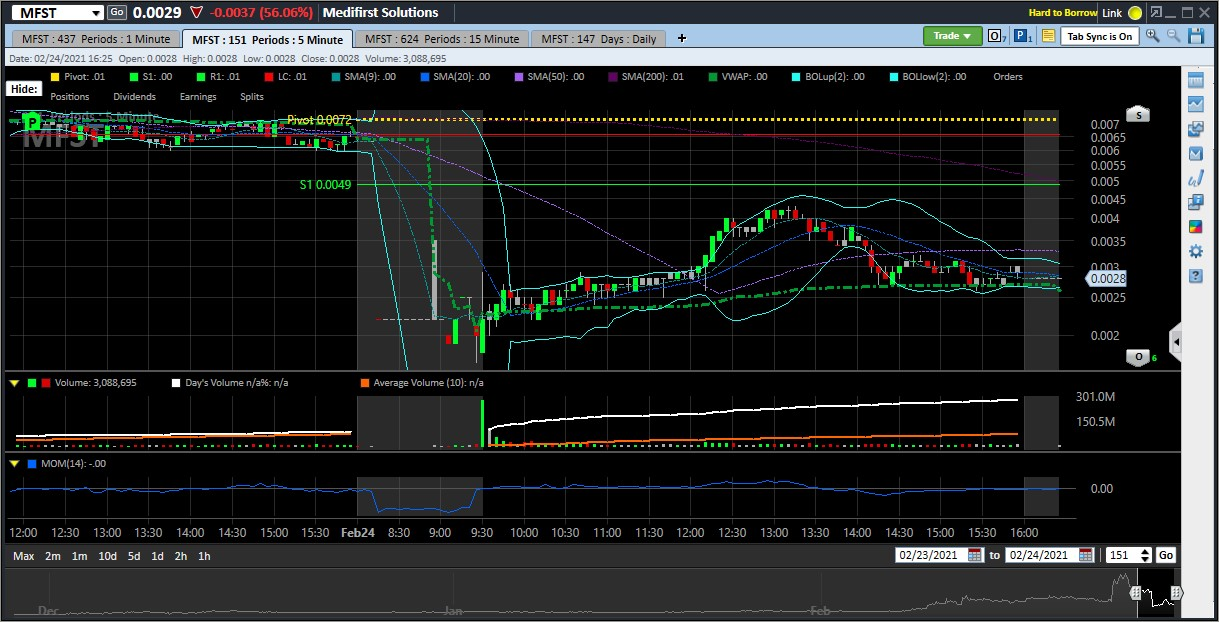This screenshot has width=1219, height=622.
Task: Toggle the yellow Link indicator
Action: tap(1134, 13)
